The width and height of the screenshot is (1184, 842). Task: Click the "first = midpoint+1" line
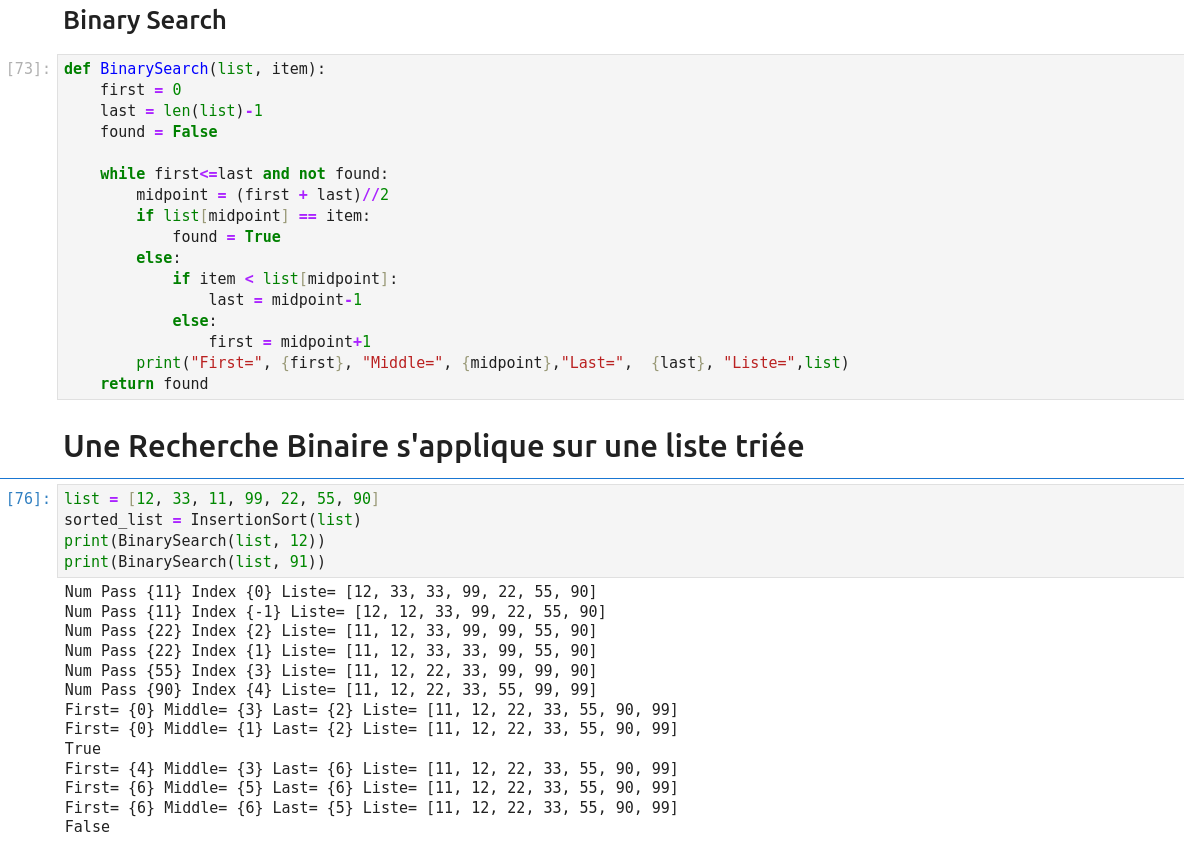click(x=289, y=342)
